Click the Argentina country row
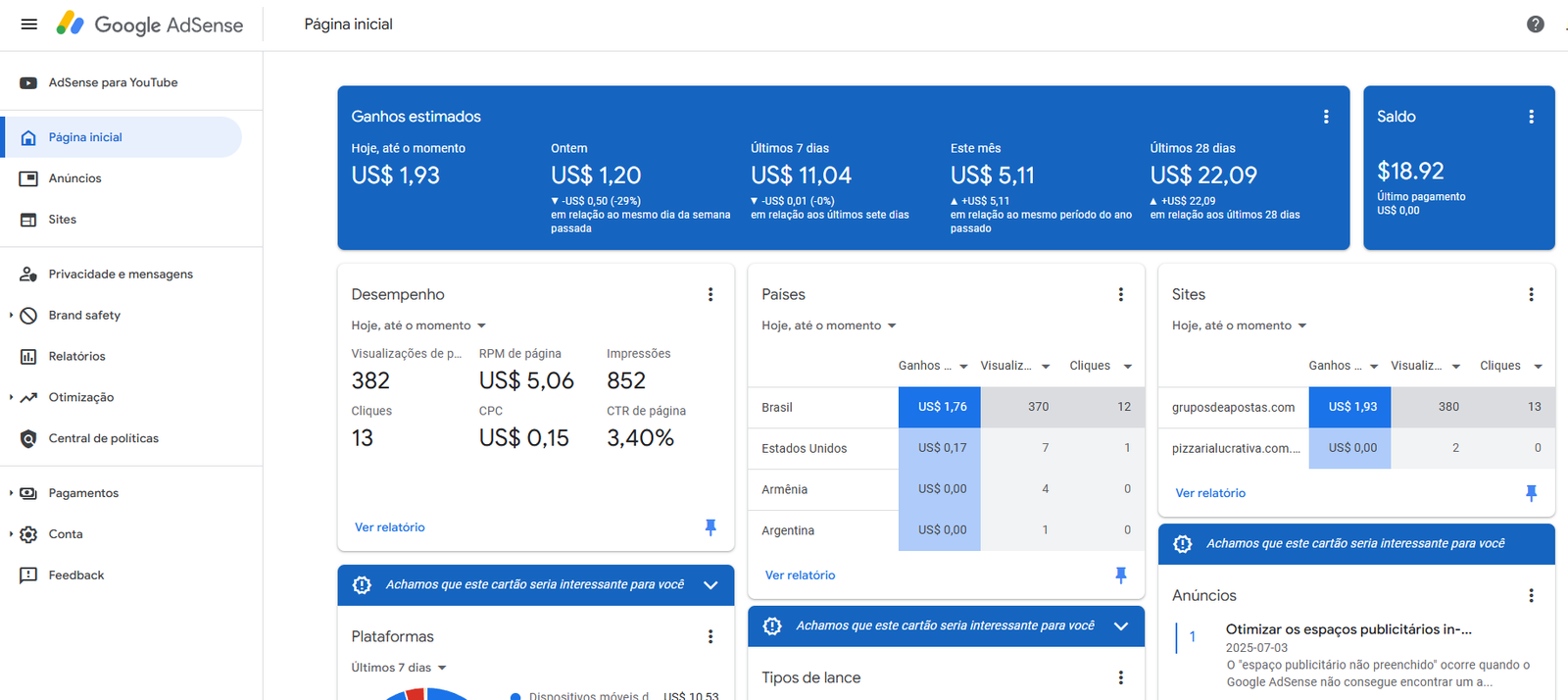 [x=946, y=530]
